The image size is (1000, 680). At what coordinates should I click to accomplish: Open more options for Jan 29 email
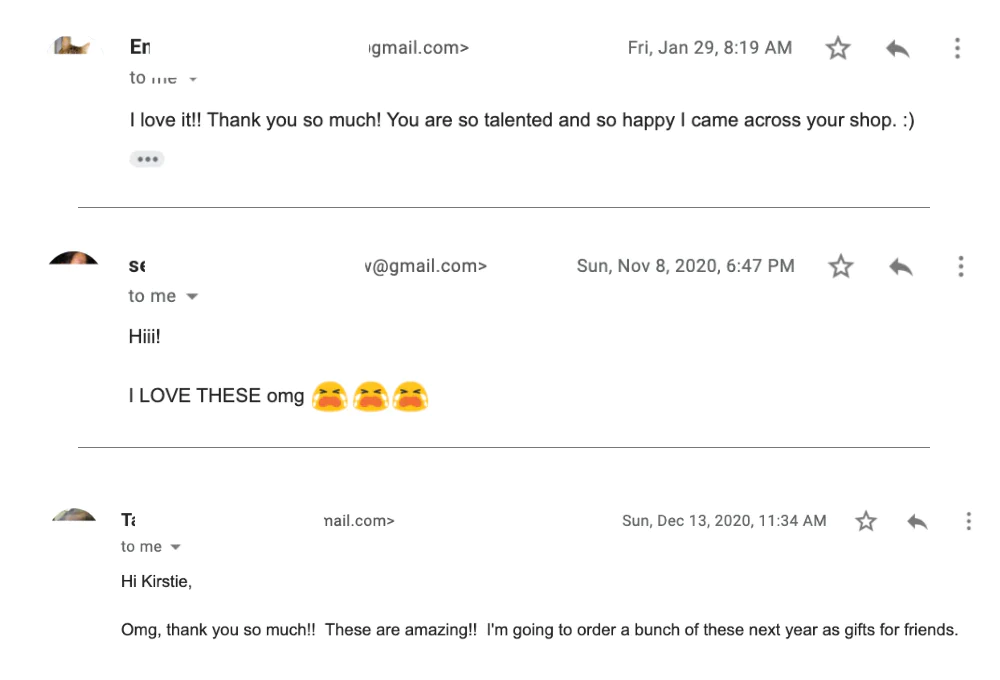pos(957,48)
